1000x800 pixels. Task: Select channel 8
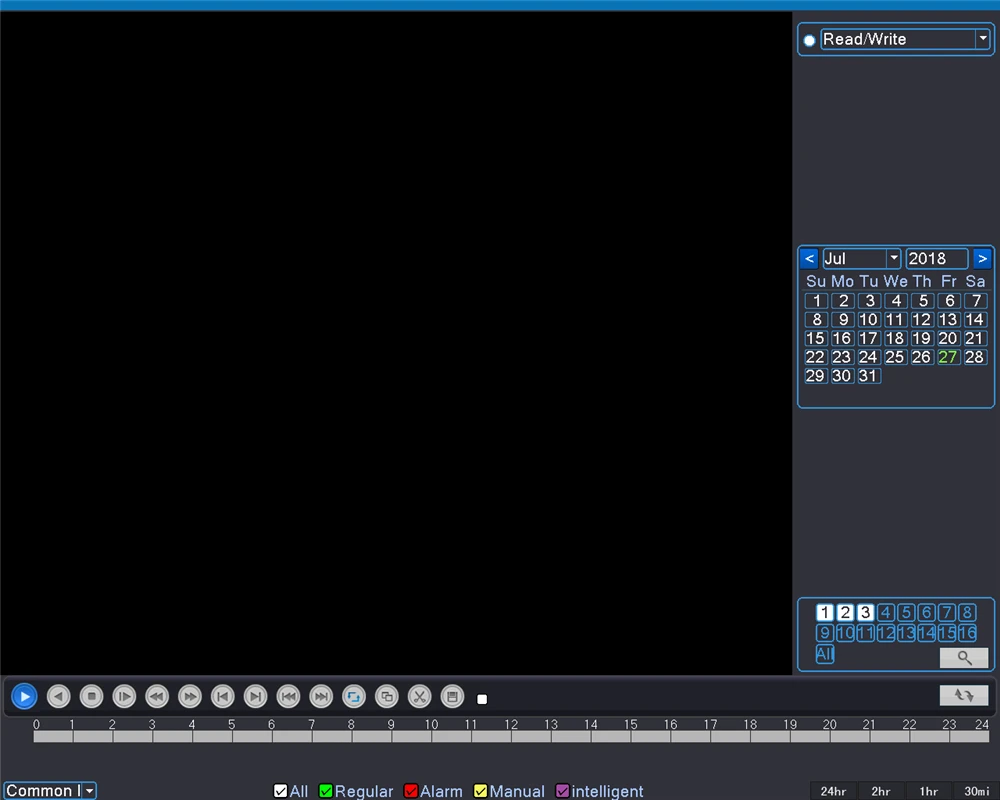967,612
